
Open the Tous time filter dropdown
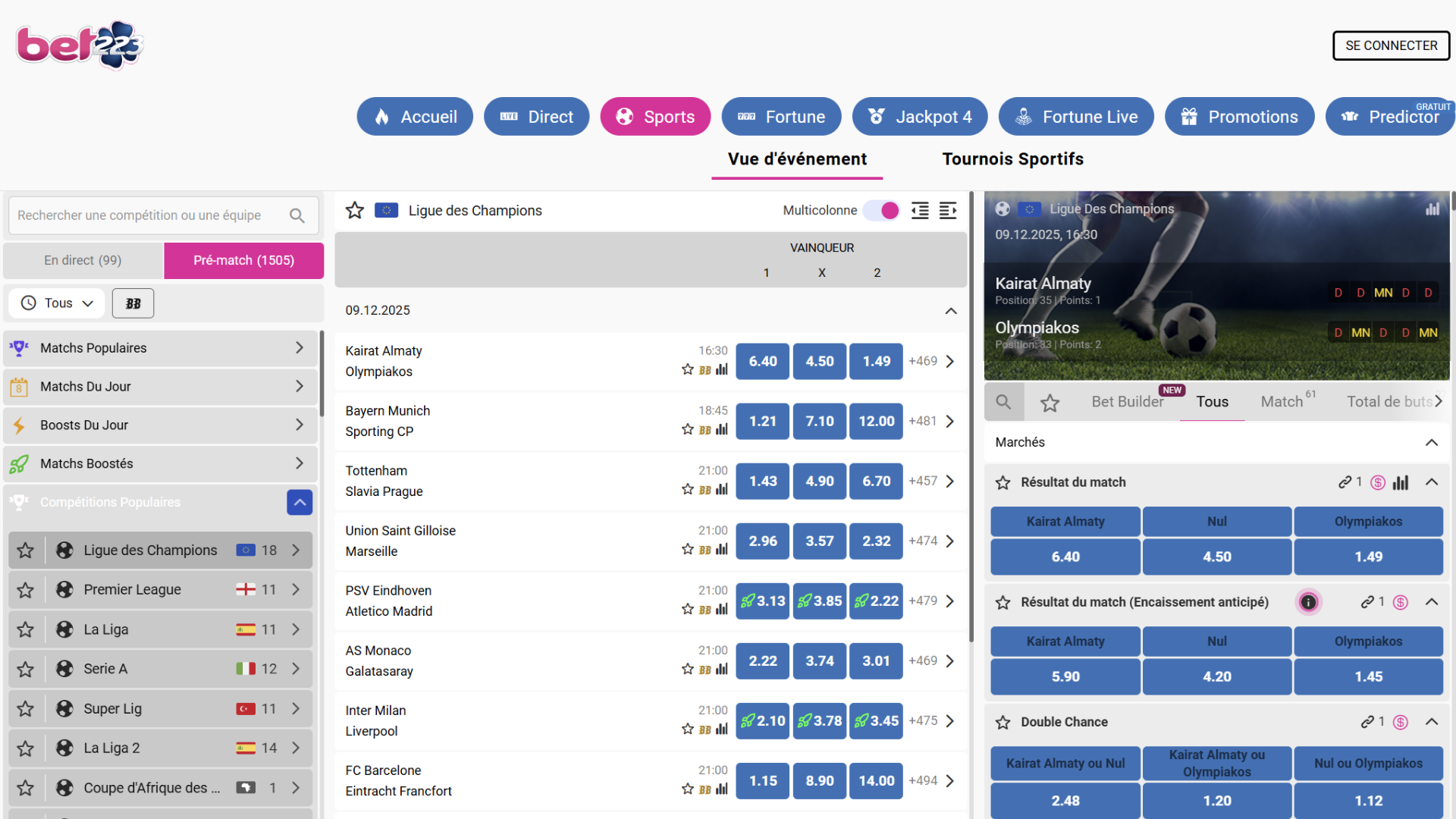(x=56, y=303)
